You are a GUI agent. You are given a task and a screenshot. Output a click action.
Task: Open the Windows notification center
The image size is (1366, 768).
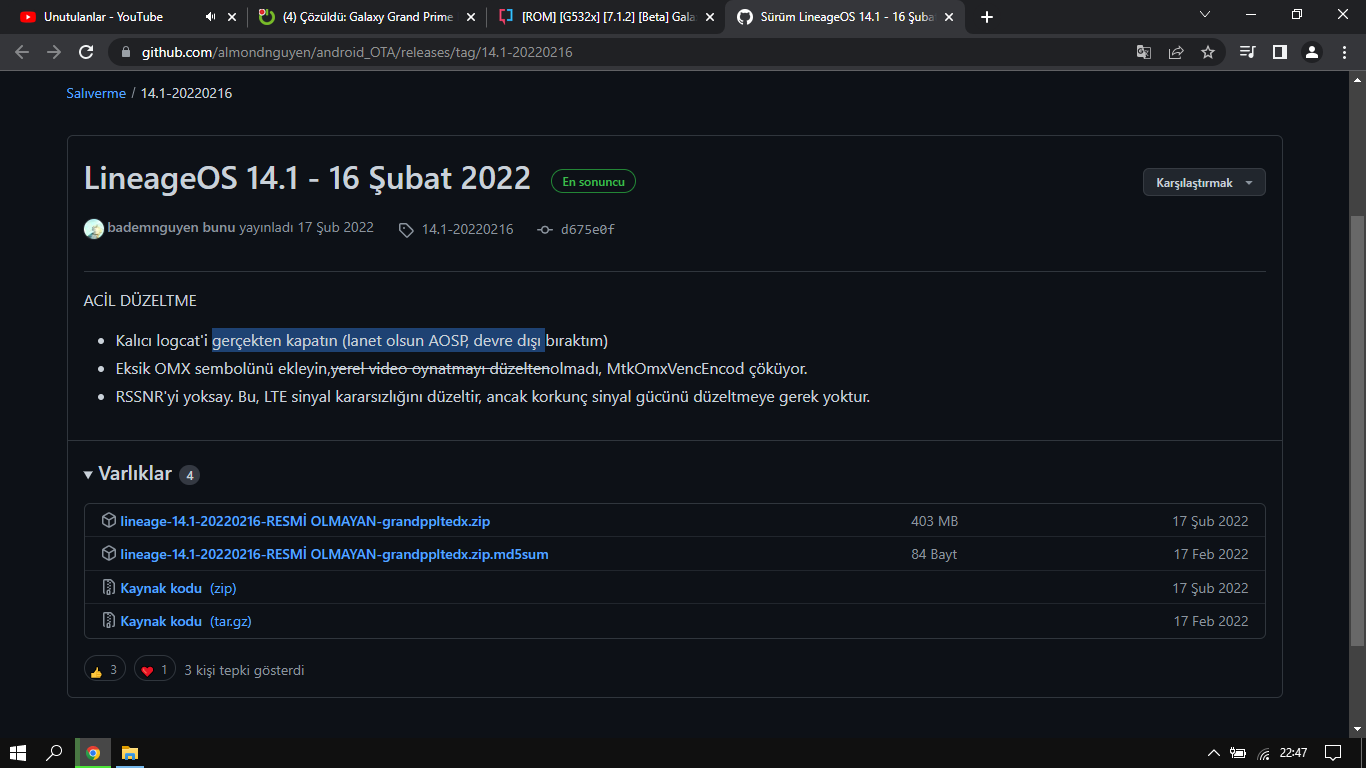tap(1332, 752)
